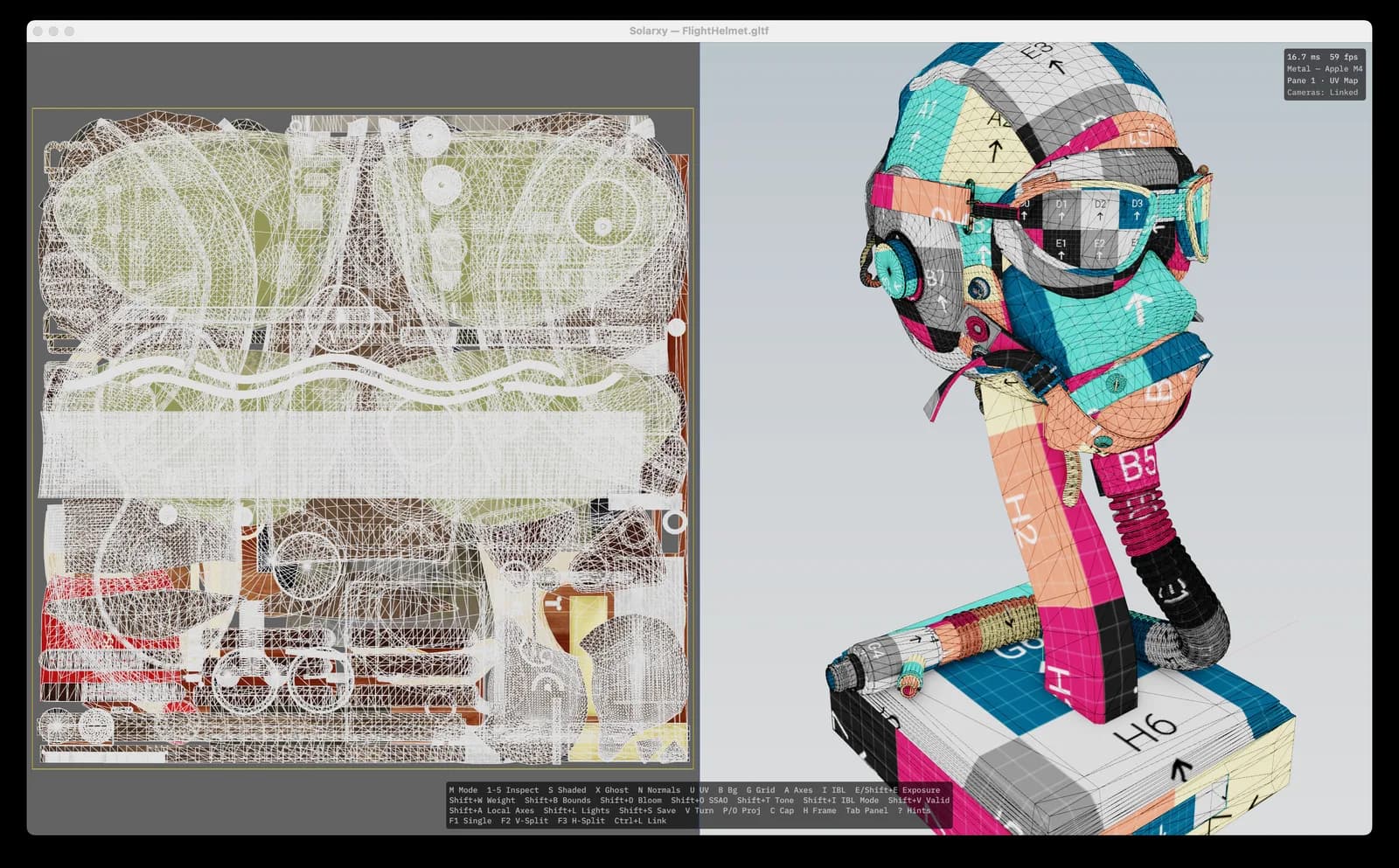Click the 'M Mode' hint entry
The width and height of the screenshot is (1399, 868).
click(x=463, y=790)
